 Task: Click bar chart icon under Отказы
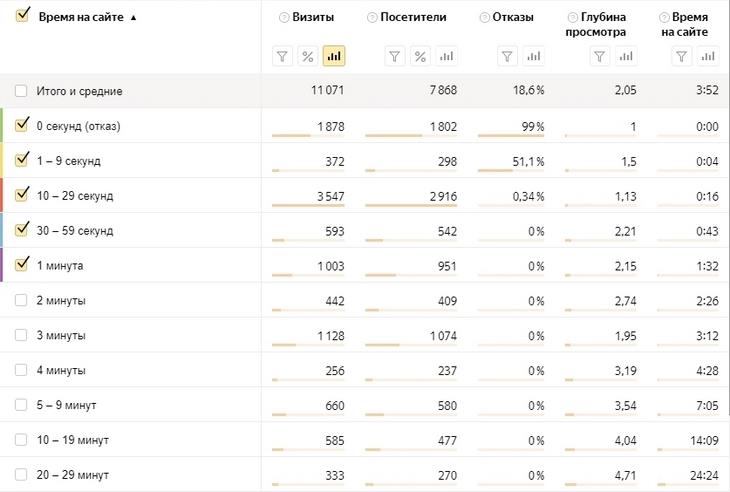point(533,56)
